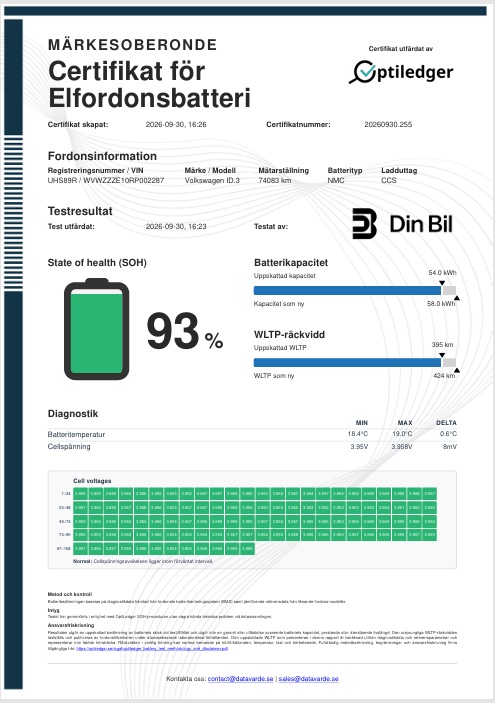Click the 'State of health (SOH)' heading
Screen dimensions: 495x703
click(97, 263)
